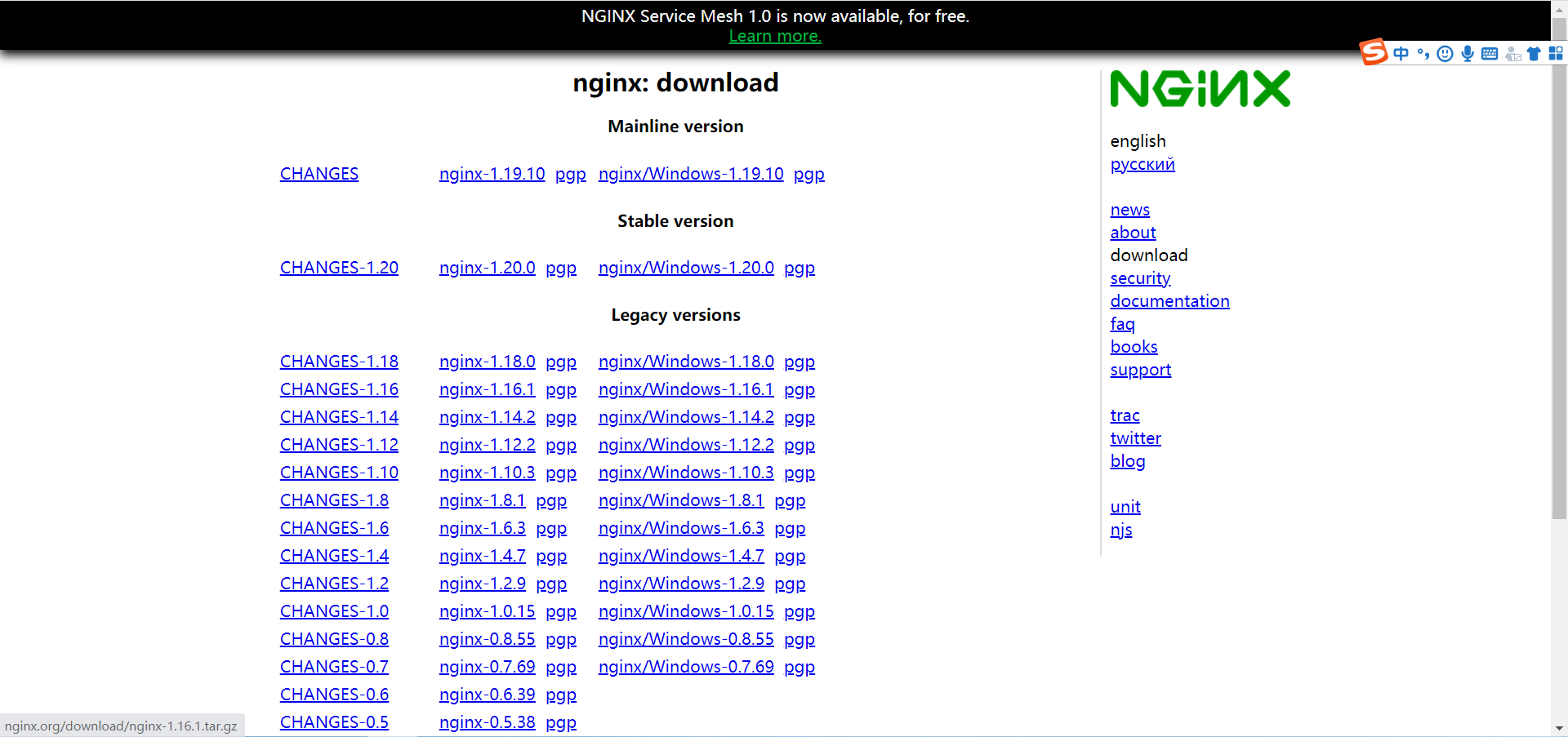1568x737 pixels.
Task: Download nginx/Windows-1.8.1
Action: tap(681, 500)
